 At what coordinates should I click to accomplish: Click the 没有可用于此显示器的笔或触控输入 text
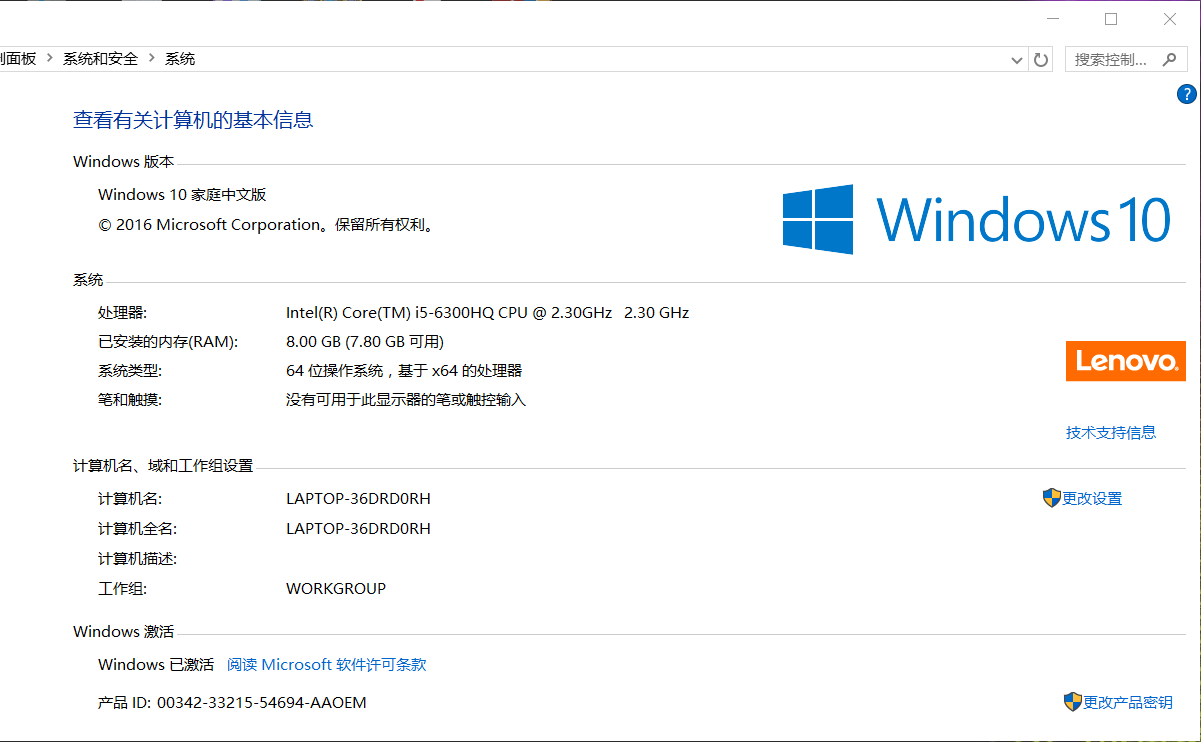click(x=406, y=399)
